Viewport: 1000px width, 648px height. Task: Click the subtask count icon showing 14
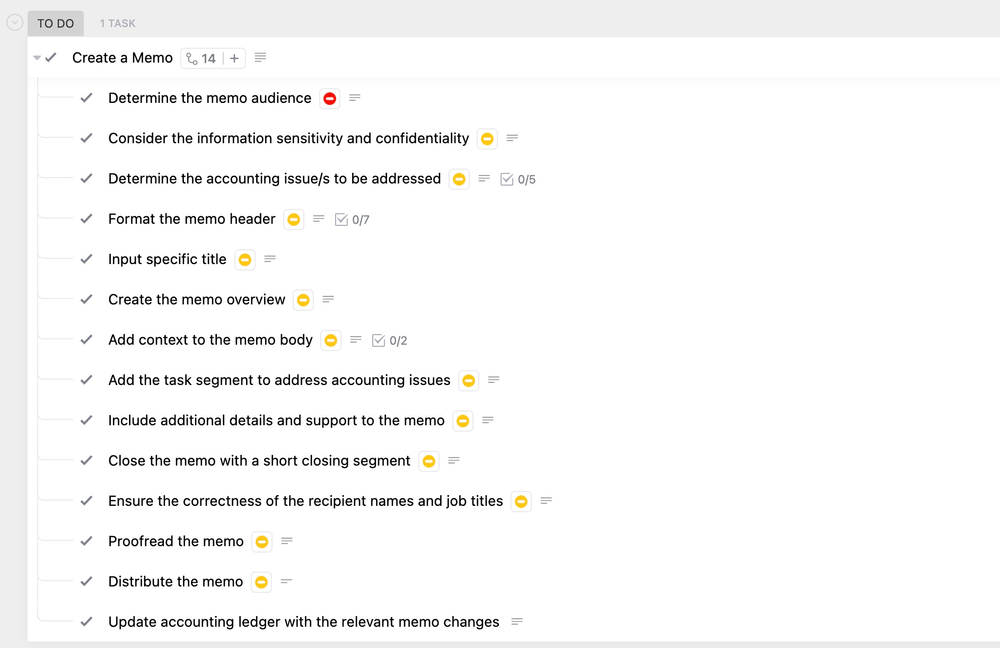(201, 58)
